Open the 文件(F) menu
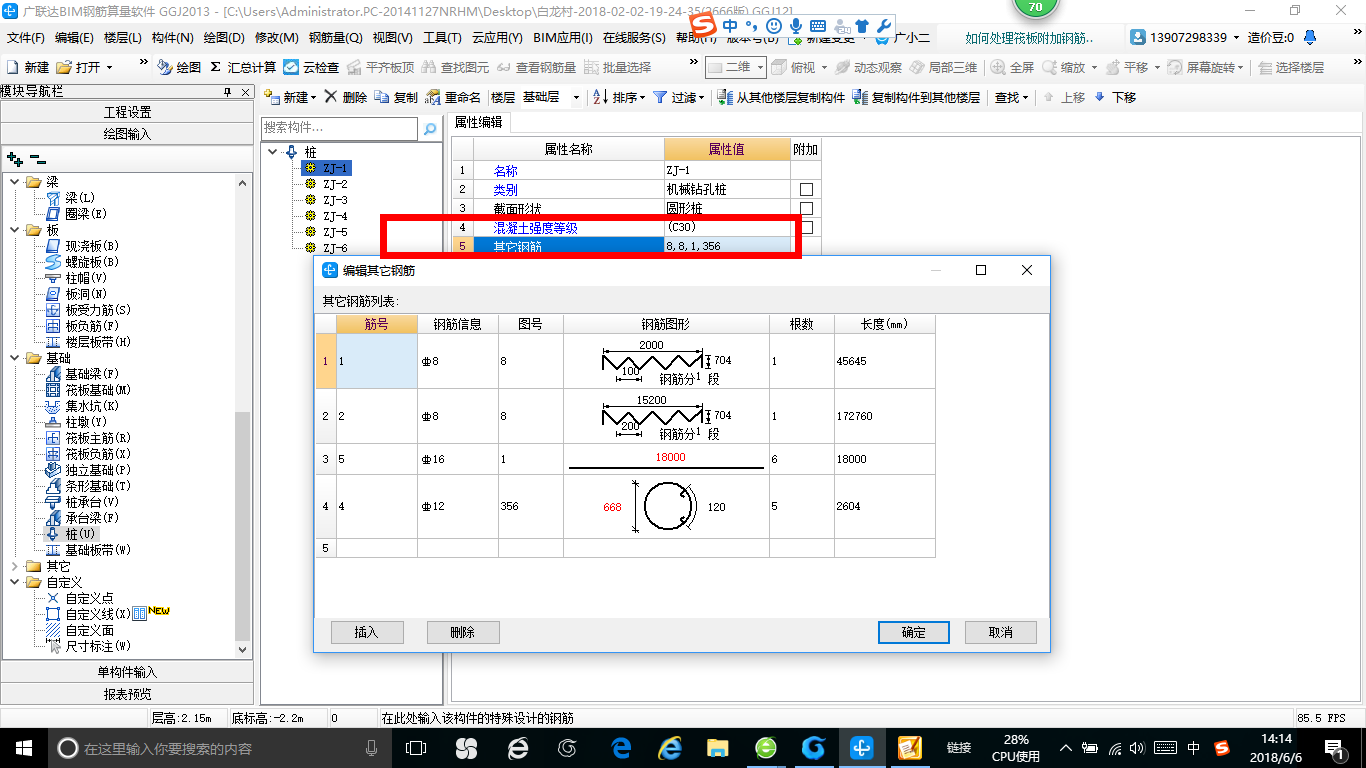The width and height of the screenshot is (1366, 768). 26,38
